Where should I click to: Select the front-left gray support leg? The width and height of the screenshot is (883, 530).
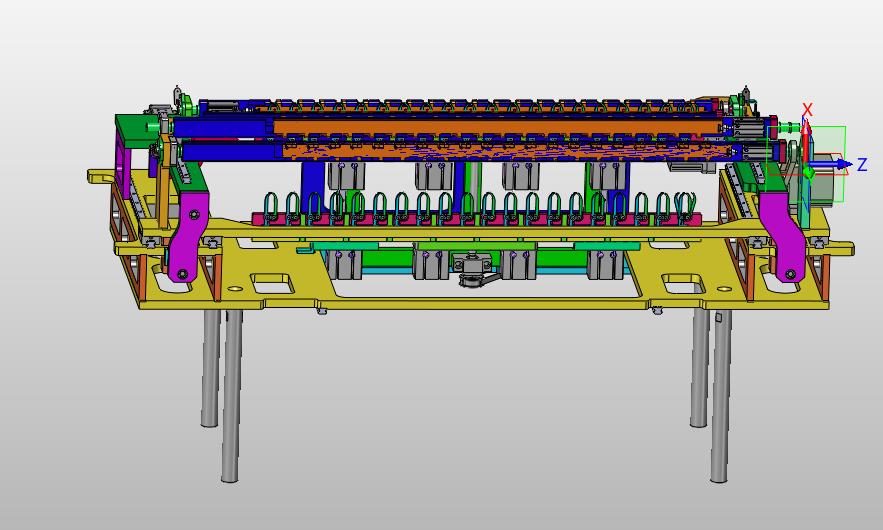(x=231, y=395)
